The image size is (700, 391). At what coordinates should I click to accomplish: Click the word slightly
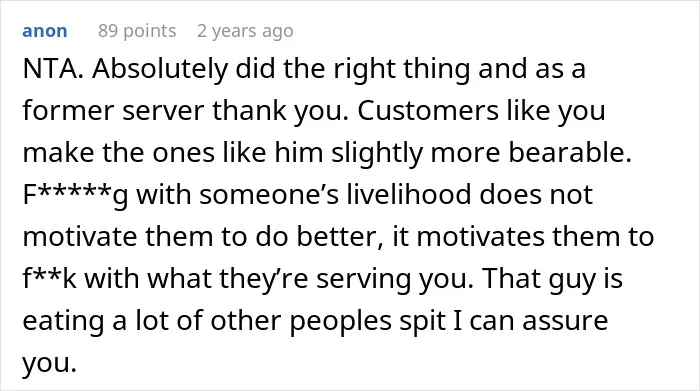pos(376,154)
